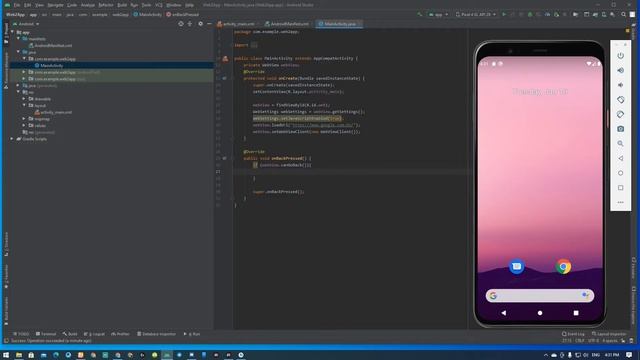Open the app run configuration dropdown
Screen dimensions: 640x360
[x=438, y=14]
